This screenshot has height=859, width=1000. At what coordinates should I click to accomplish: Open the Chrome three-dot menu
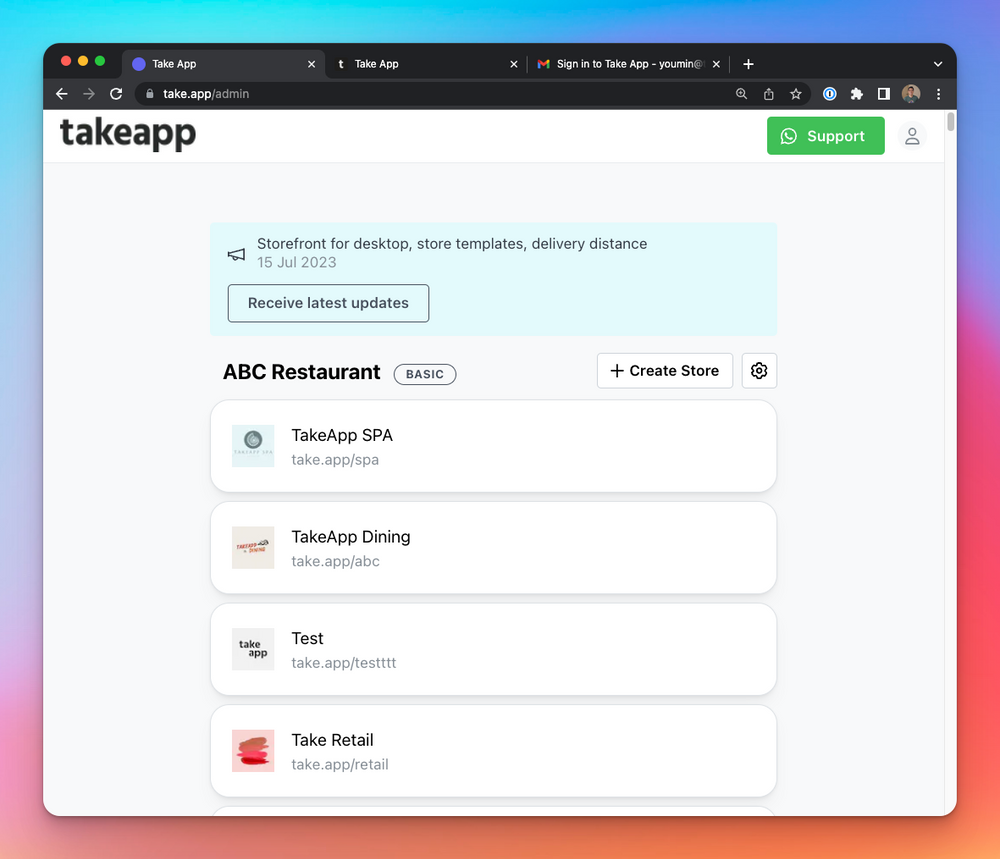pyautogui.click(x=938, y=94)
